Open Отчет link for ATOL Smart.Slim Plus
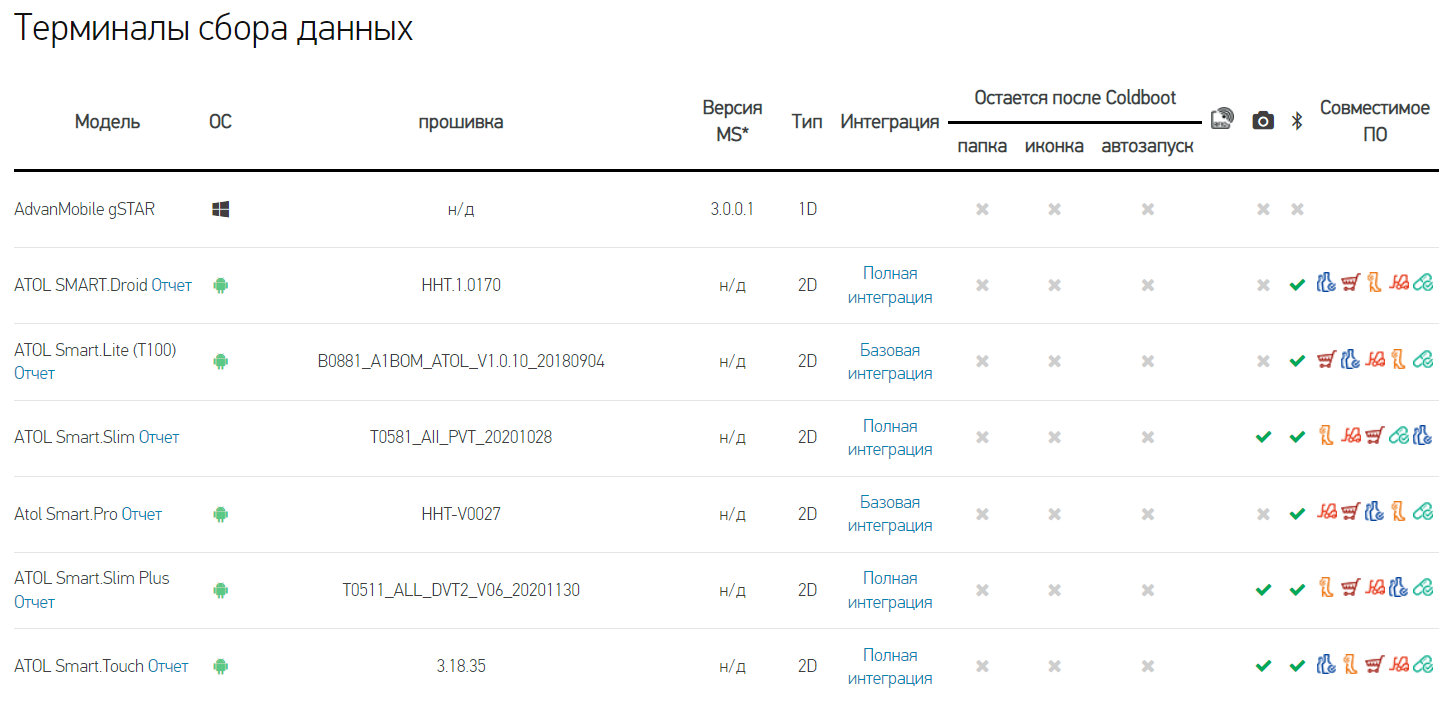The image size is (1451, 705). pyautogui.click(x=34, y=602)
